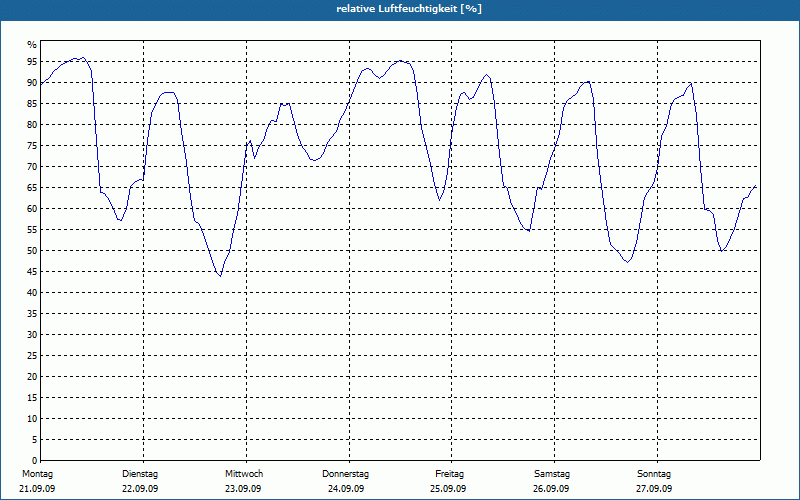Select the Mittwoch day label
This screenshot has width=800, height=500.
(244, 474)
